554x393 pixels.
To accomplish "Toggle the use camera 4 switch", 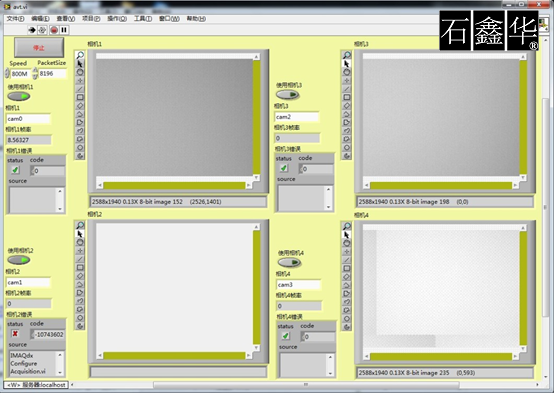I will [289, 262].
